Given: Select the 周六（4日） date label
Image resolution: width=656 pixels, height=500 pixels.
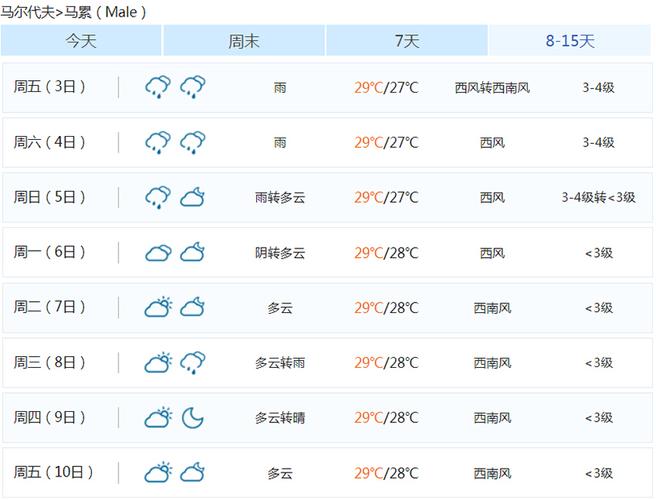Looking at the screenshot, I should pyautogui.click(x=49, y=142).
